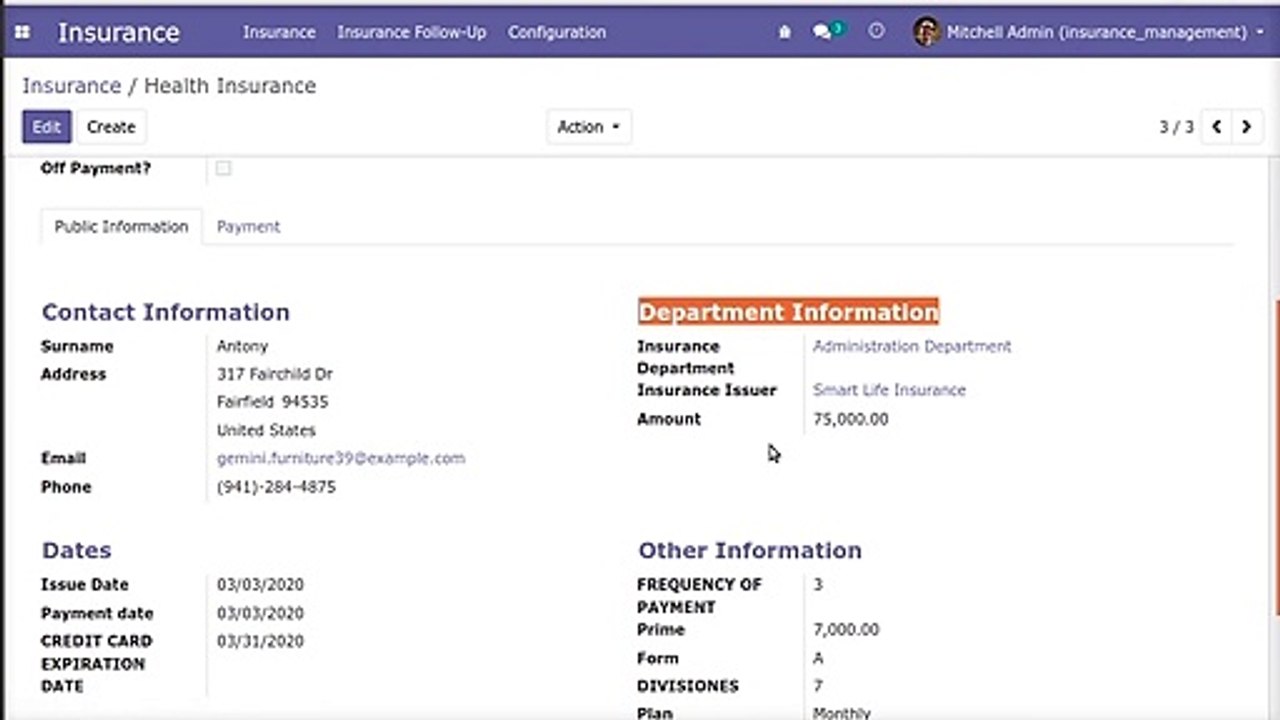Click the Surname value Antony
The height and width of the screenshot is (720, 1280).
point(242,346)
